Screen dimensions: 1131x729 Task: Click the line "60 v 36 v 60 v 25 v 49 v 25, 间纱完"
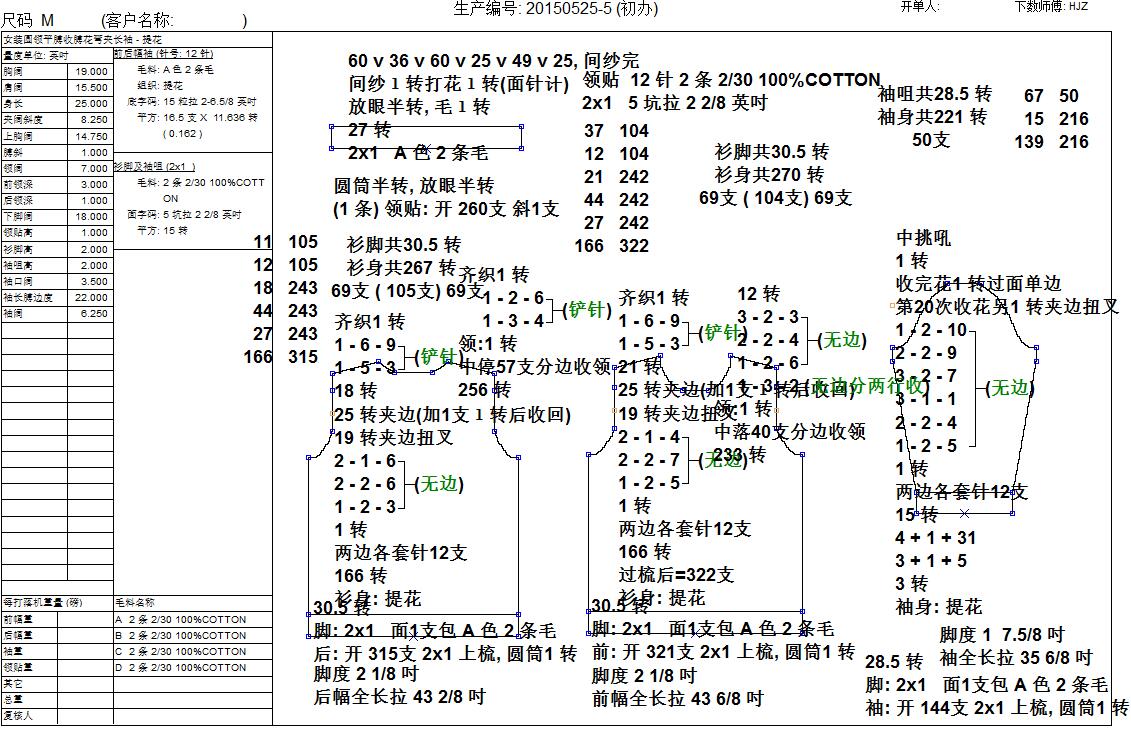493,61
